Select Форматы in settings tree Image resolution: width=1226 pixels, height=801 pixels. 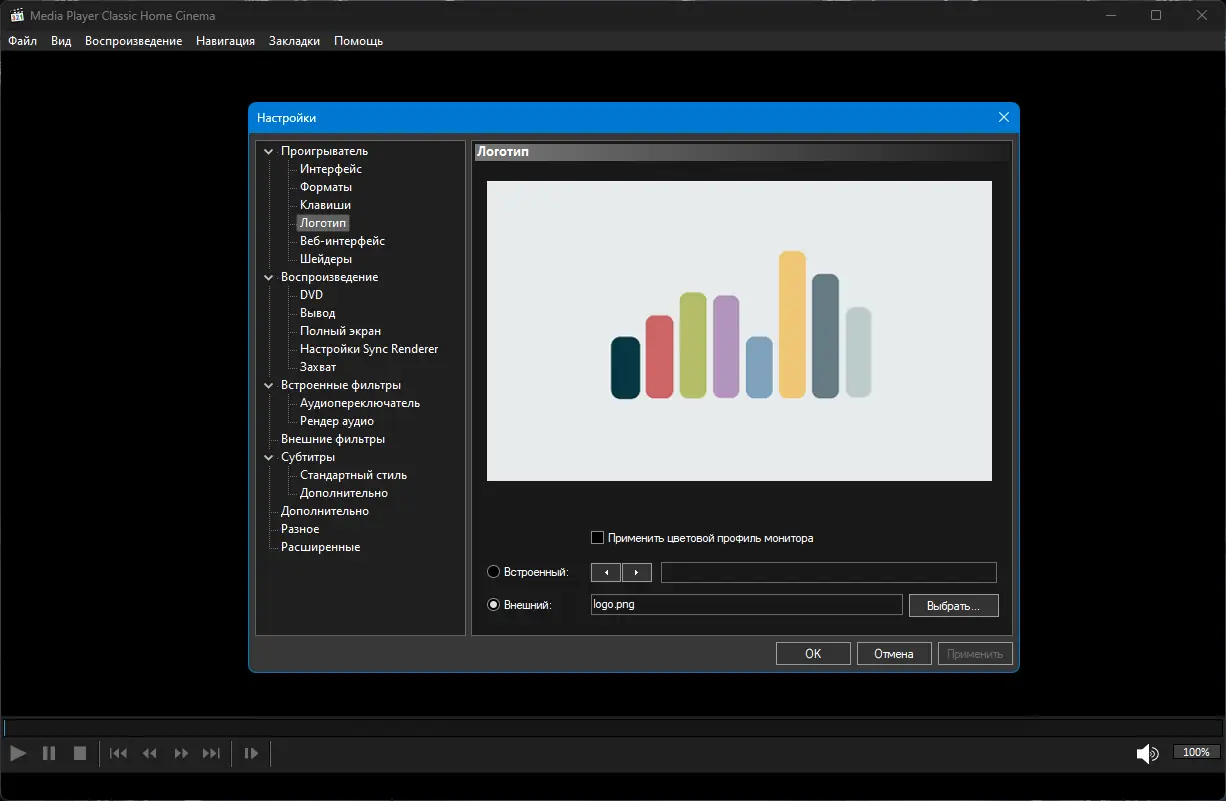coord(326,187)
